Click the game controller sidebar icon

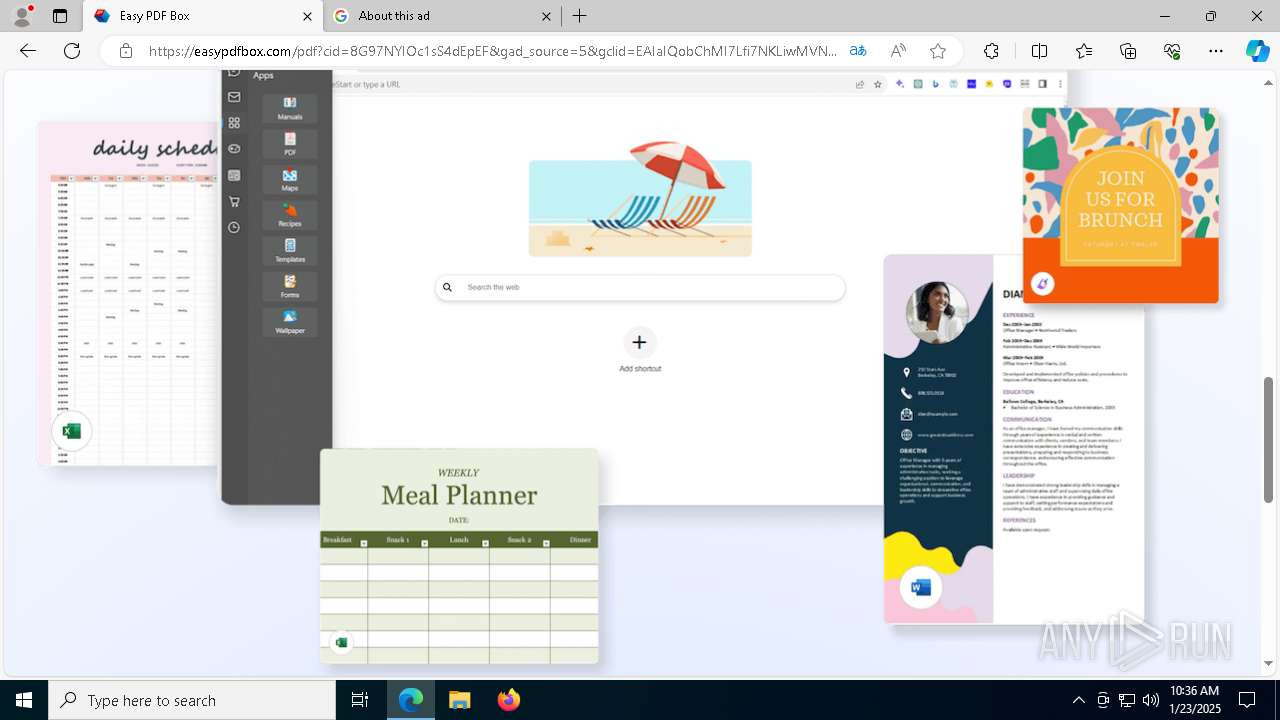[234, 149]
